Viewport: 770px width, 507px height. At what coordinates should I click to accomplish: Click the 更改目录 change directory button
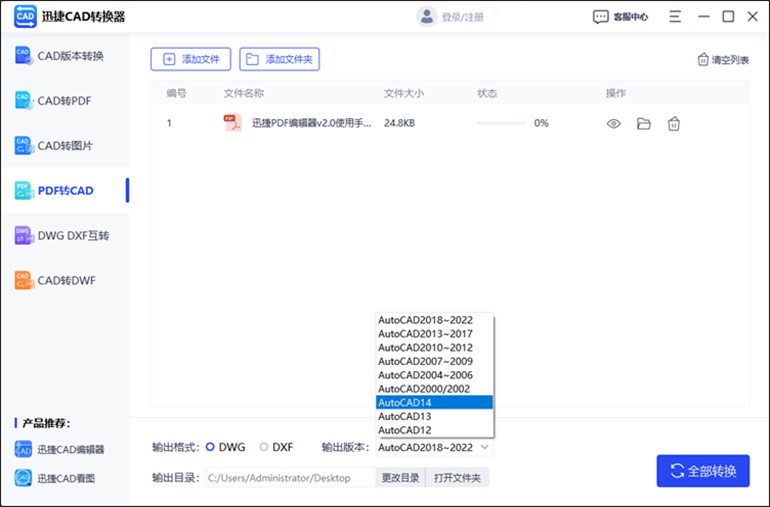[x=401, y=478]
